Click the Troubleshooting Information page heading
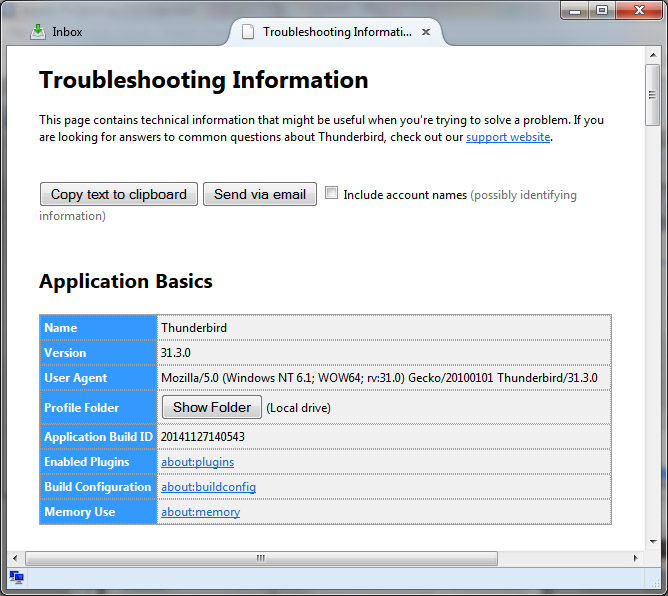This screenshot has width=668, height=596. (204, 80)
